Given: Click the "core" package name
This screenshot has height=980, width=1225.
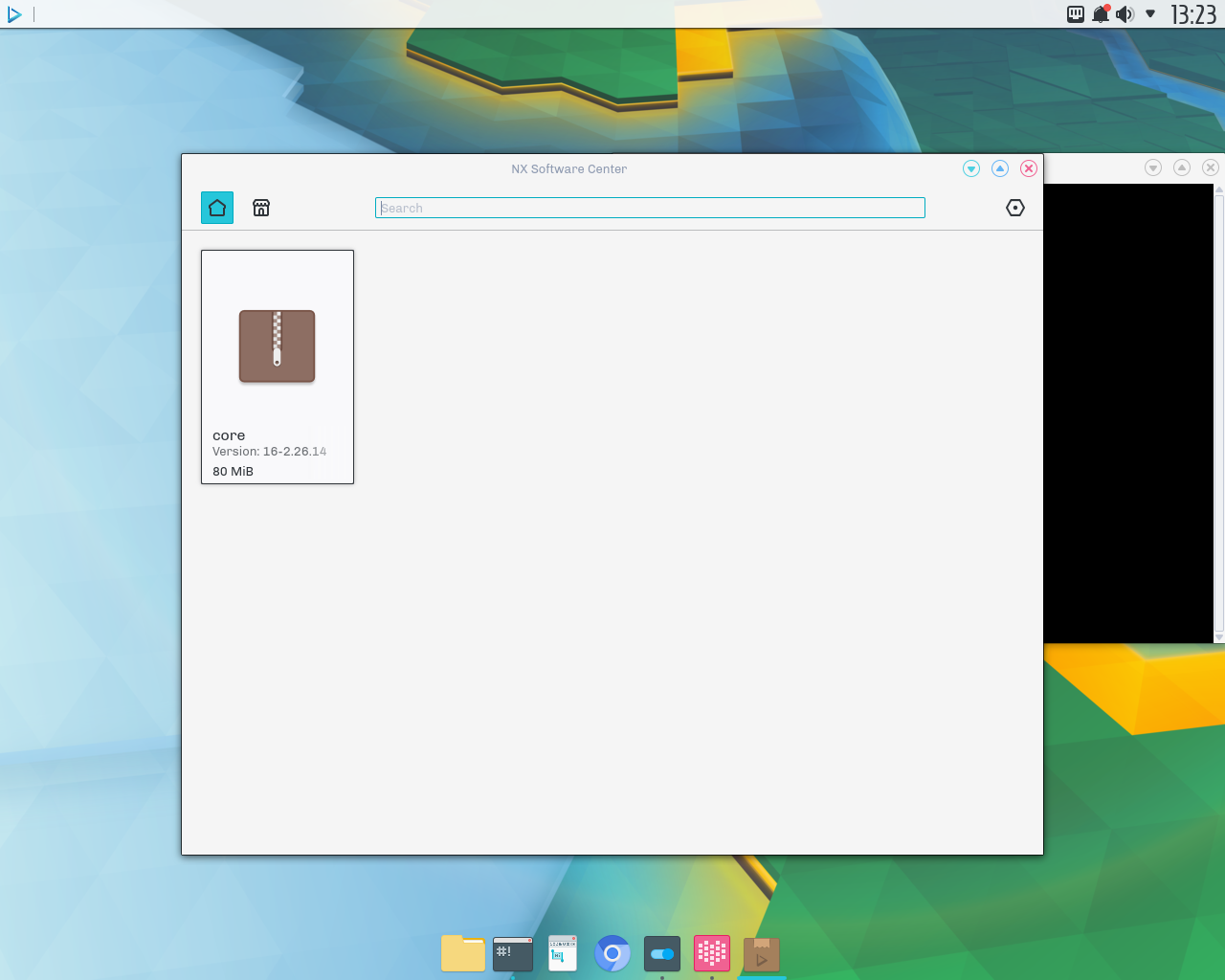Looking at the screenshot, I should [x=229, y=435].
